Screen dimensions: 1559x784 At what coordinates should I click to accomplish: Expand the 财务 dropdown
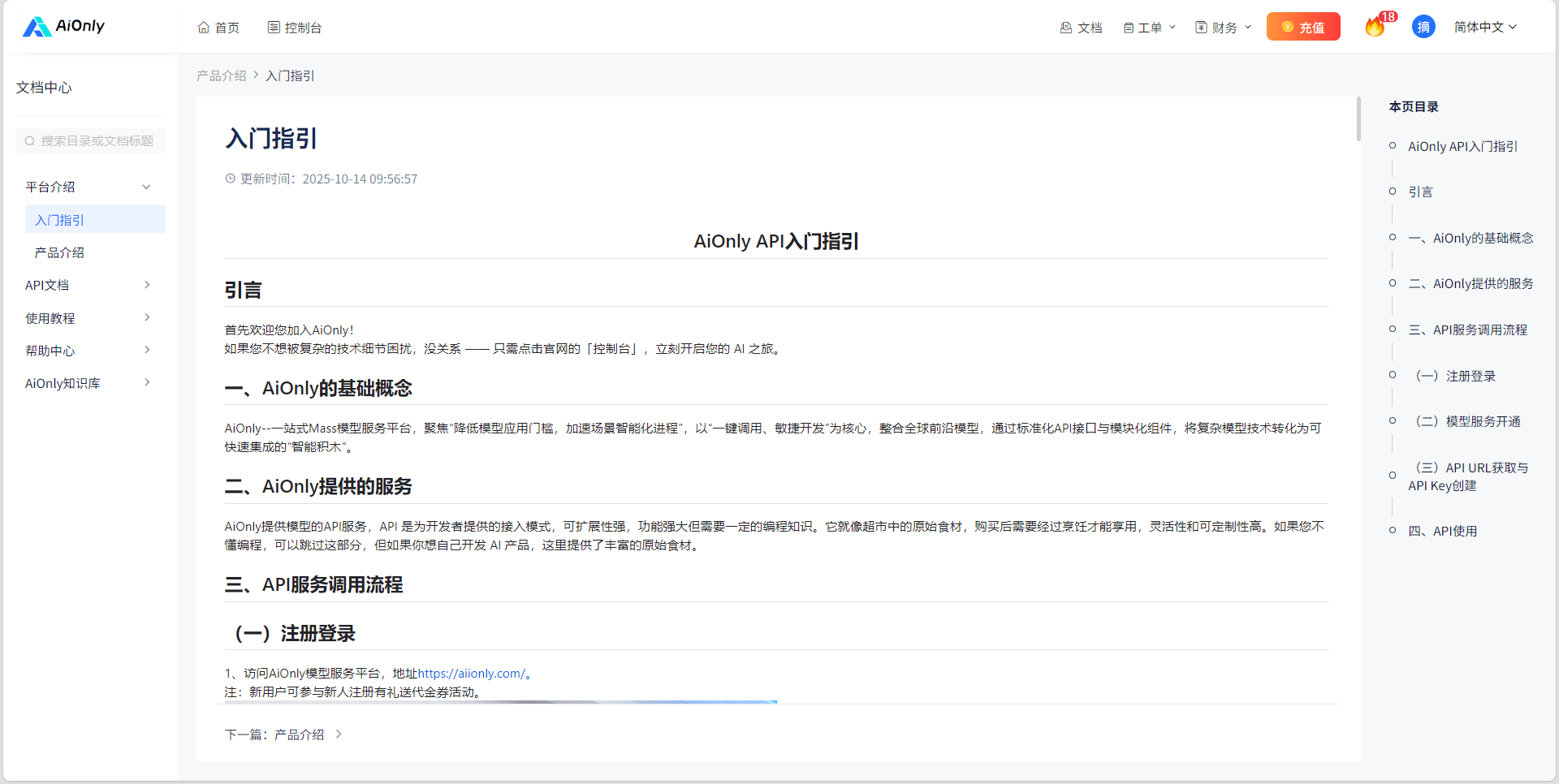pyautogui.click(x=1223, y=28)
